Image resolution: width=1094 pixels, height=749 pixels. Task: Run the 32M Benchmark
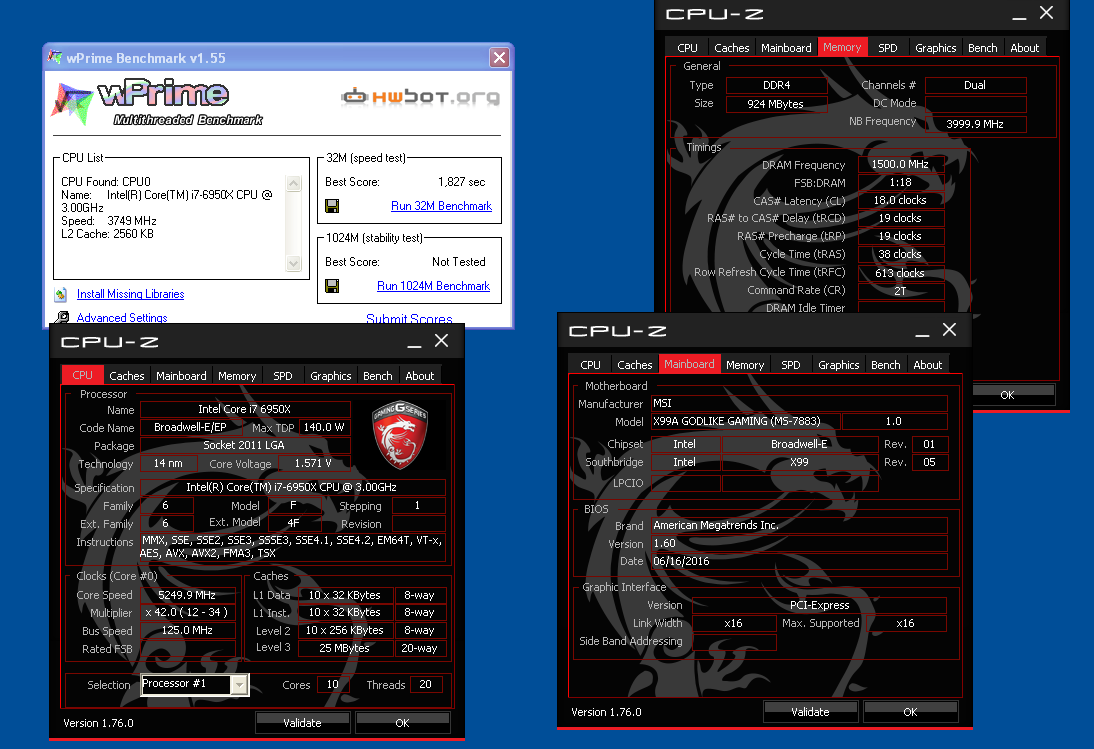(441, 206)
